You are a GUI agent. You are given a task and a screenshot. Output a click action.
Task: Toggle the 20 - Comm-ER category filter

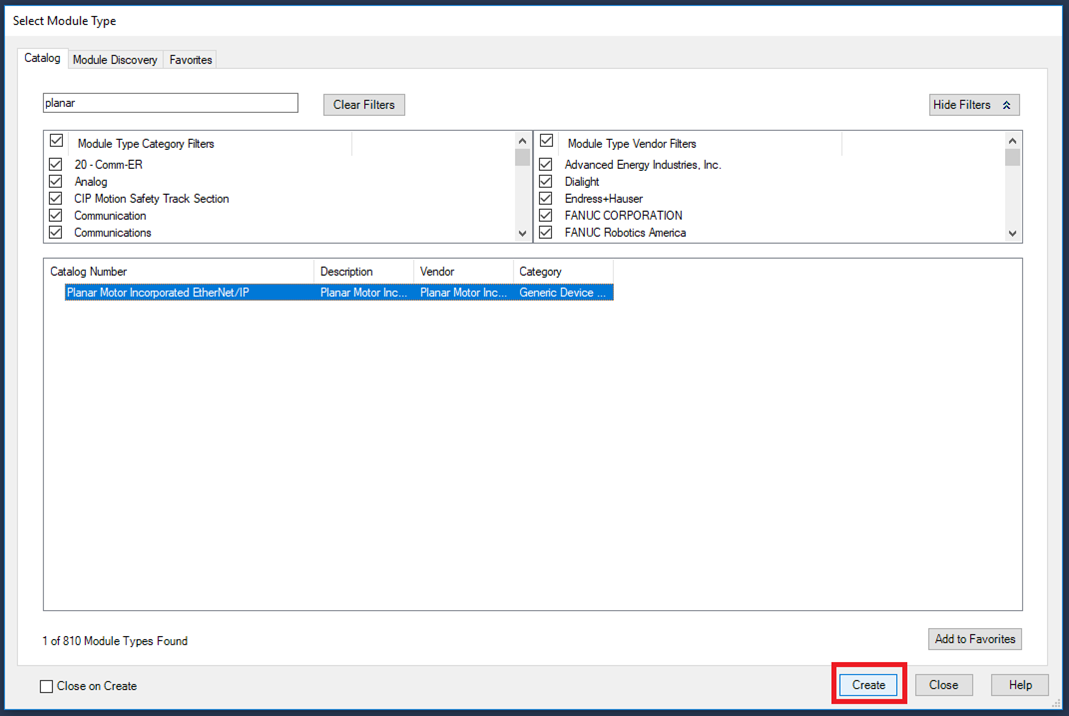click(56, 165)
